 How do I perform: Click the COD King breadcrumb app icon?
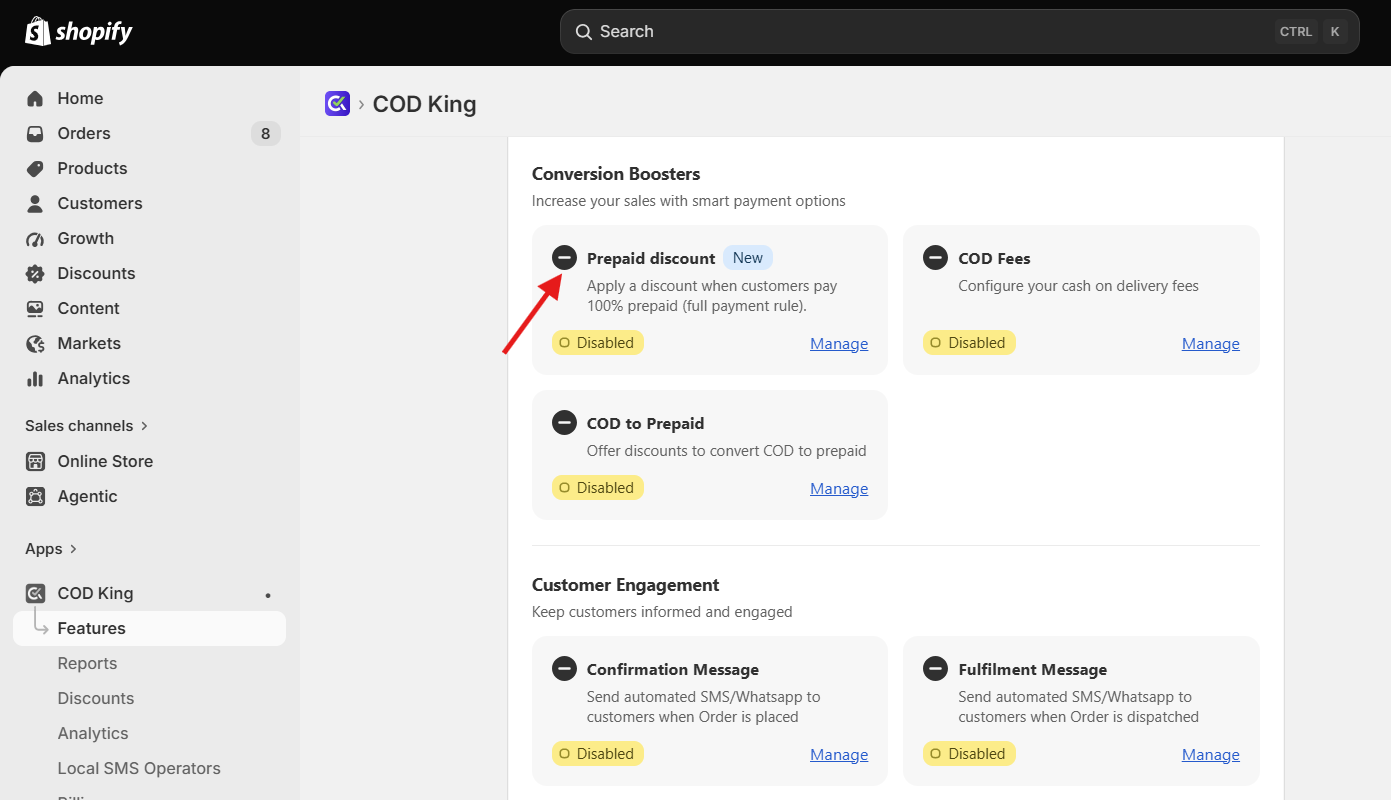(337, 104)
